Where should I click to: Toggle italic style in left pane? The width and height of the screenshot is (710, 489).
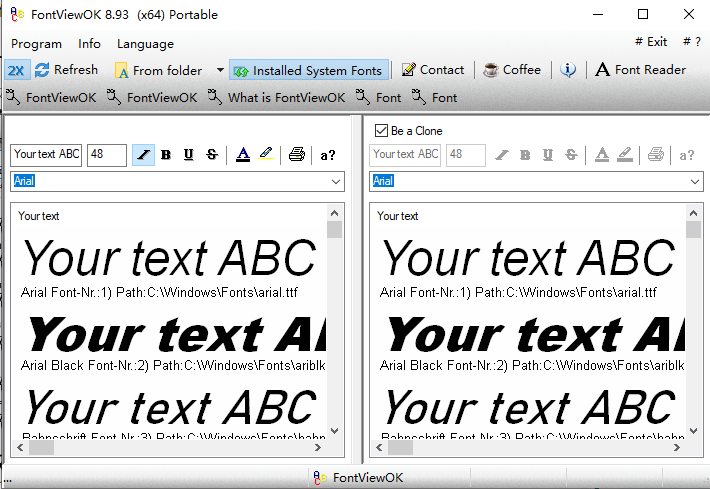click(x=143, y=155)
